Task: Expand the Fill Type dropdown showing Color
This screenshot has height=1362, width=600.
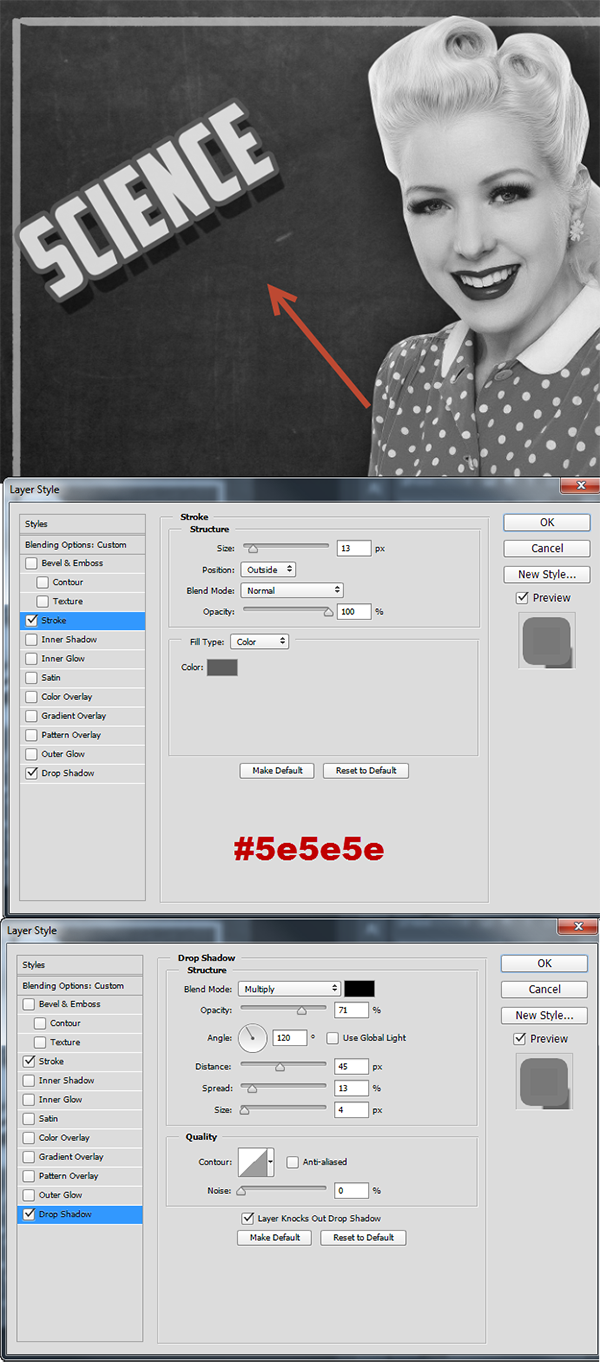Action: pyautogui.click(x=259, y=642)
